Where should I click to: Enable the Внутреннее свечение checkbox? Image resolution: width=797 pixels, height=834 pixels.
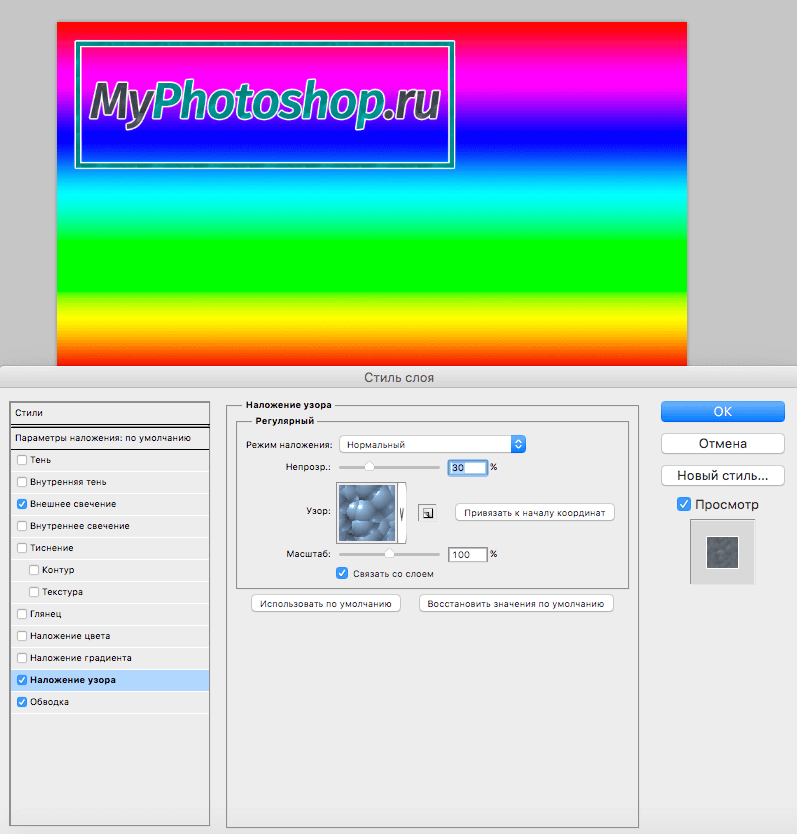point(22,526)
